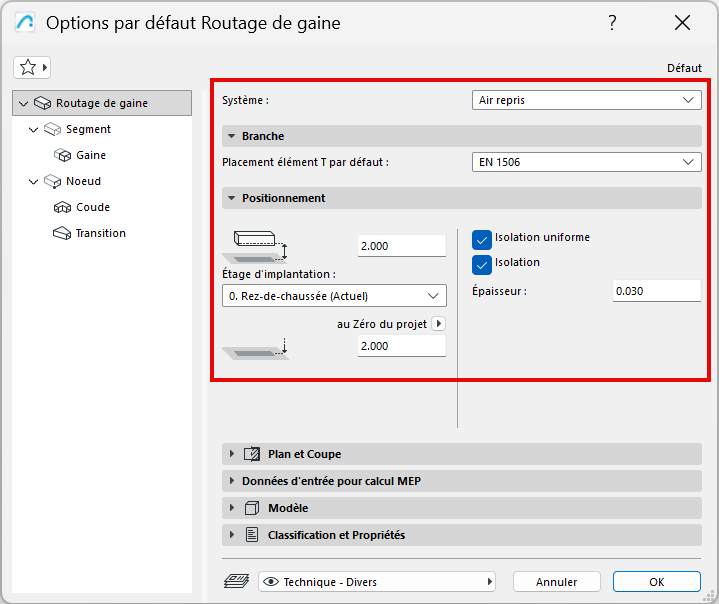
Task: Click the OK button
Action: point(656,581)
